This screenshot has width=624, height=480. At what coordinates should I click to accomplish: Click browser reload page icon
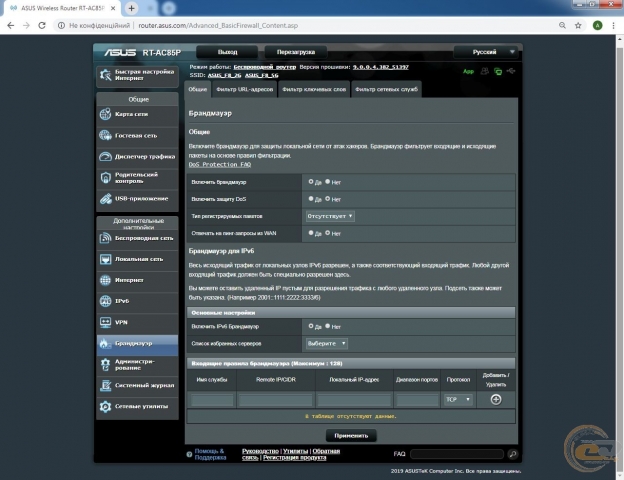tap(42, 25)
